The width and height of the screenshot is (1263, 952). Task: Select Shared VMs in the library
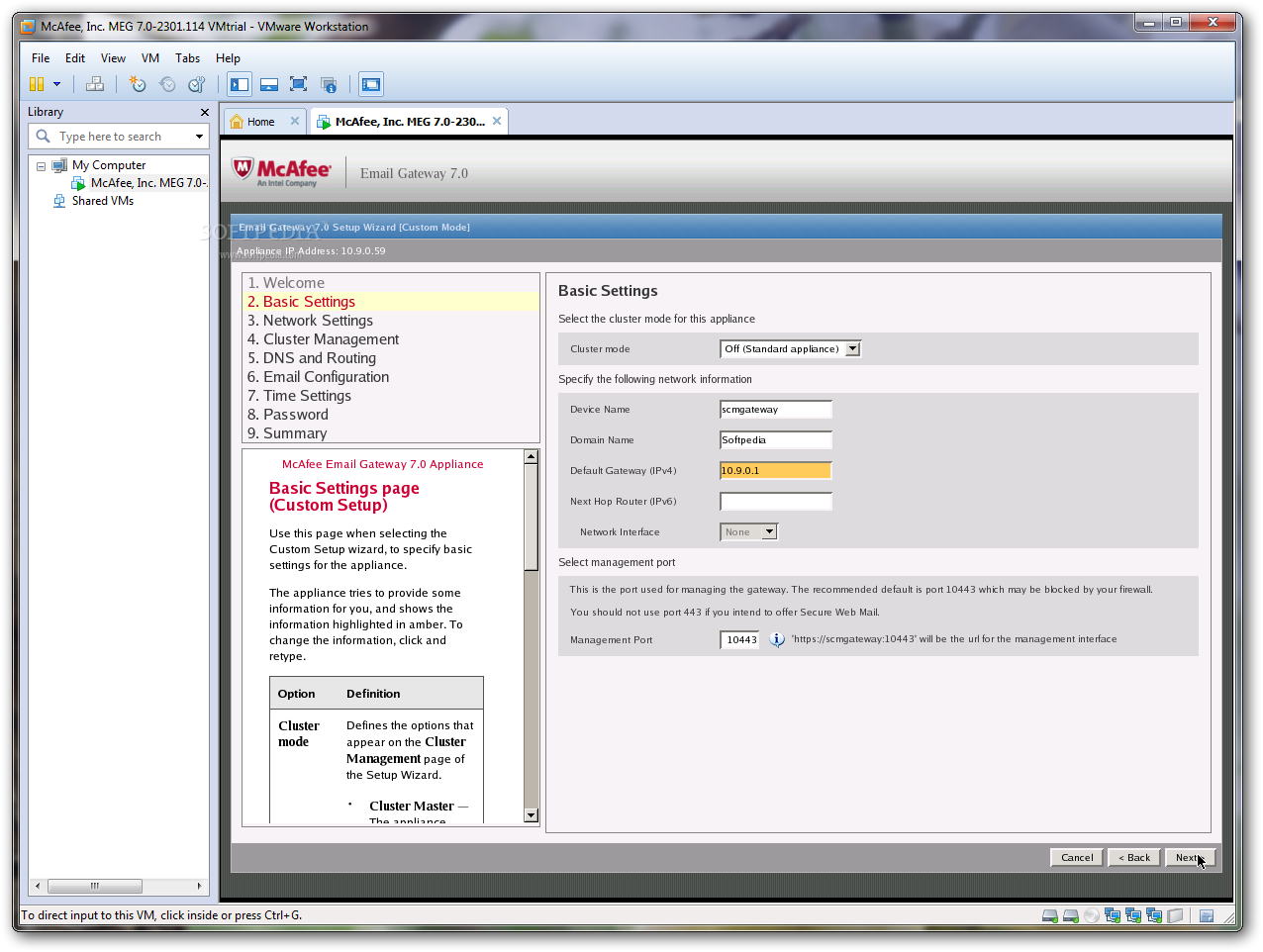tap(102, 201)
